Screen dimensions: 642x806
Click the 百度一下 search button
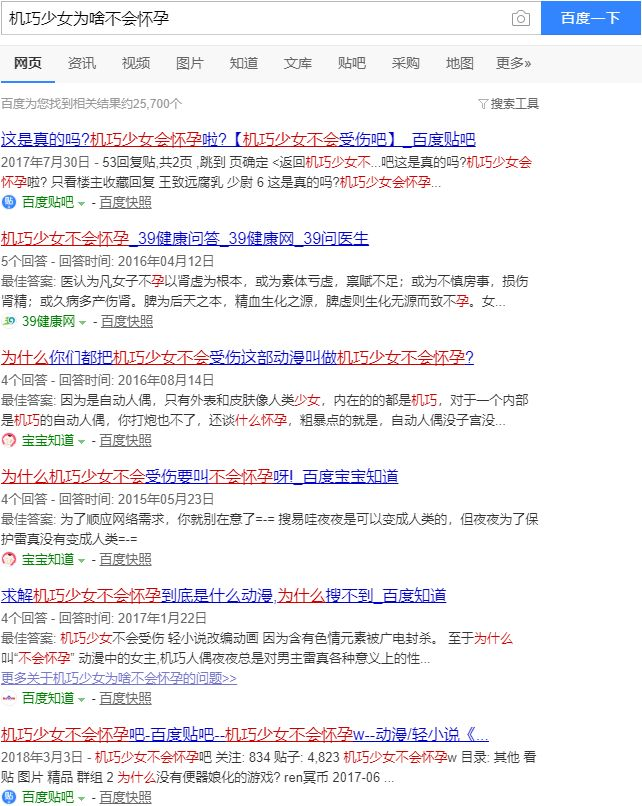click(591, 18)
